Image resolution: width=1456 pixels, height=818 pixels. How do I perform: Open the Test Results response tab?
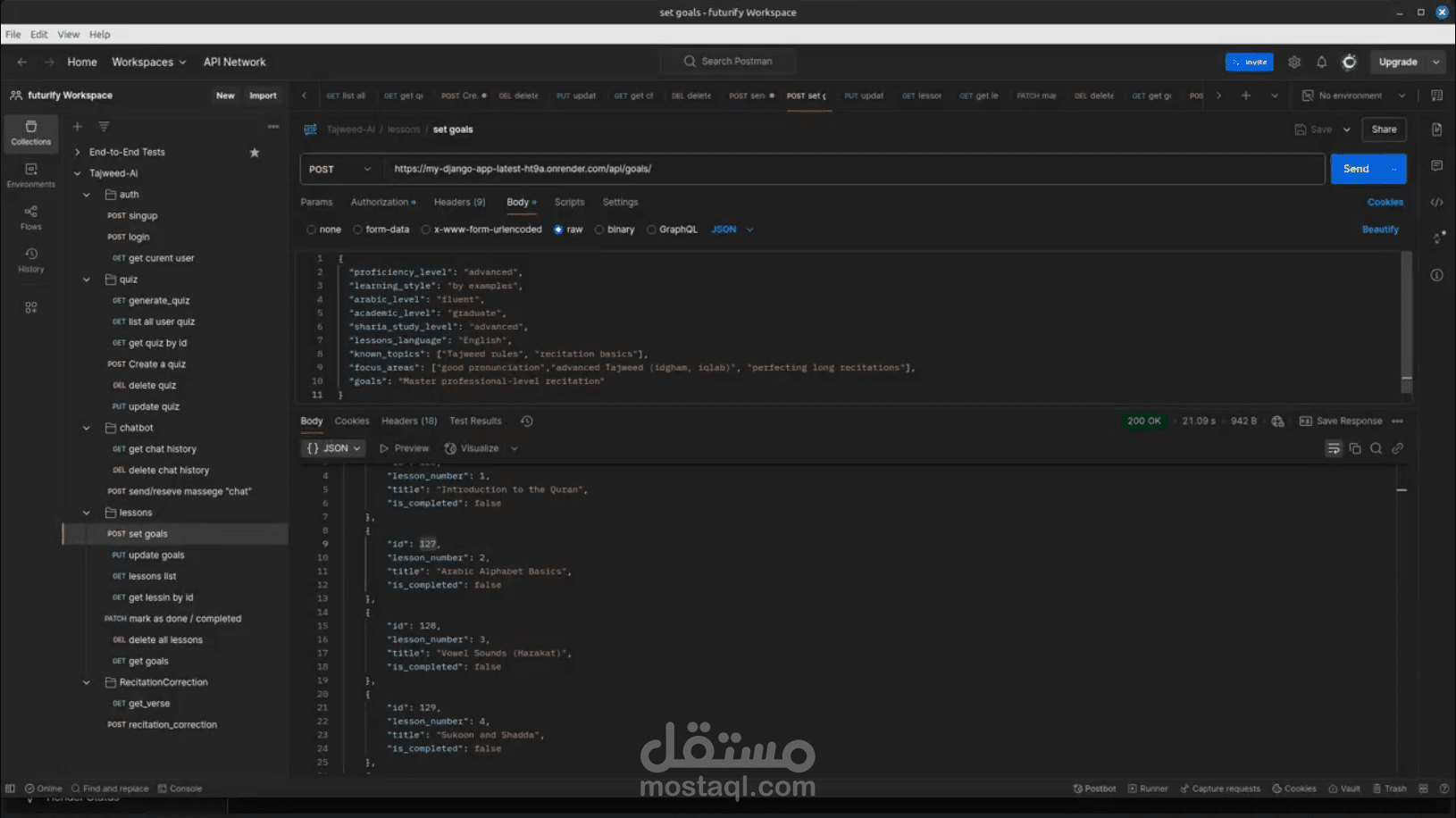pos(475,422)
